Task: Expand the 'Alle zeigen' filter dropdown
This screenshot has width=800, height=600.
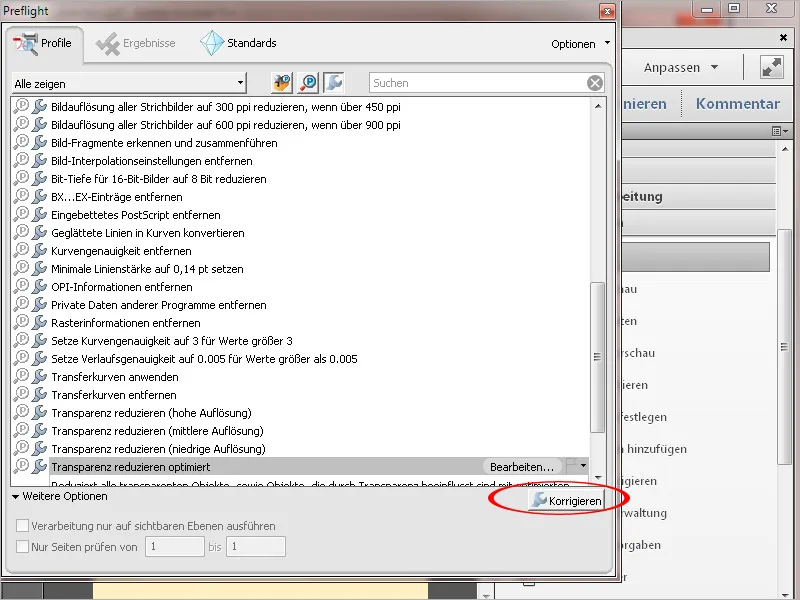Action: click(x=129, y=84)
